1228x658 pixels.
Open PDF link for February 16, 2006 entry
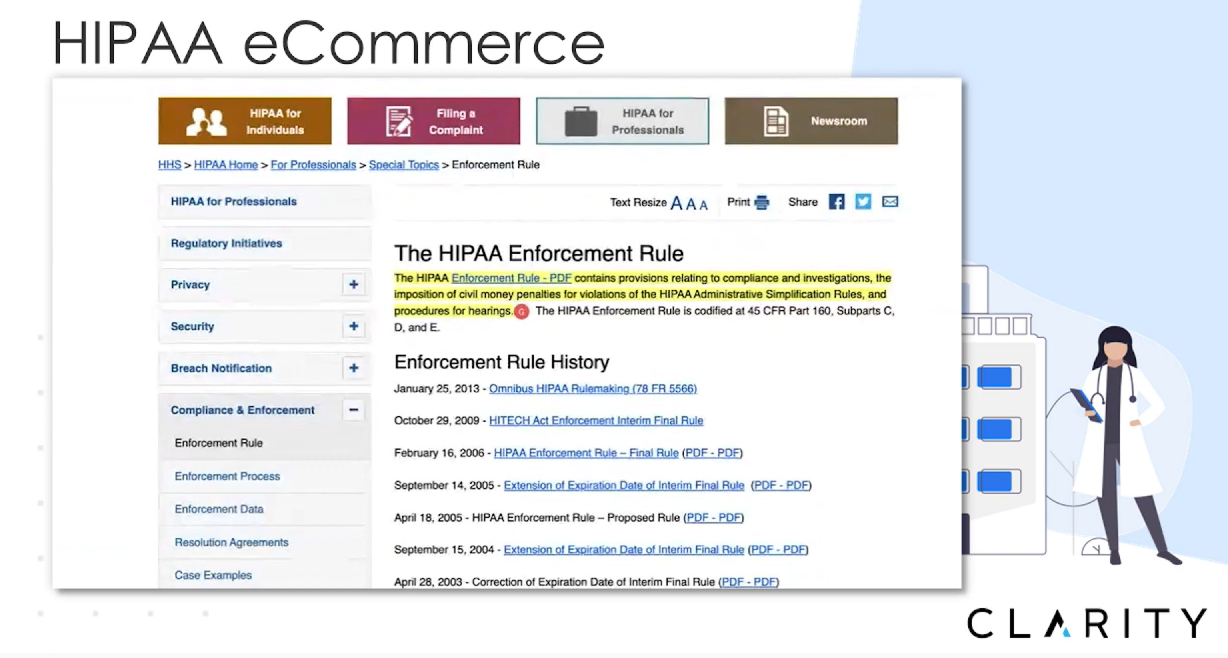coord(713,453)
